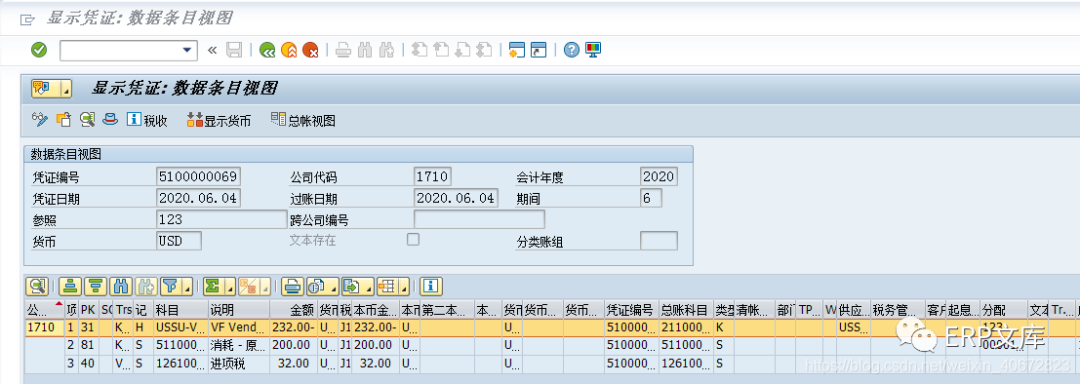Image resolution: width=1080 pixels, height=384 pixels.
Task: Click the 211000... G/L account cell
Action: coord(686,328)
